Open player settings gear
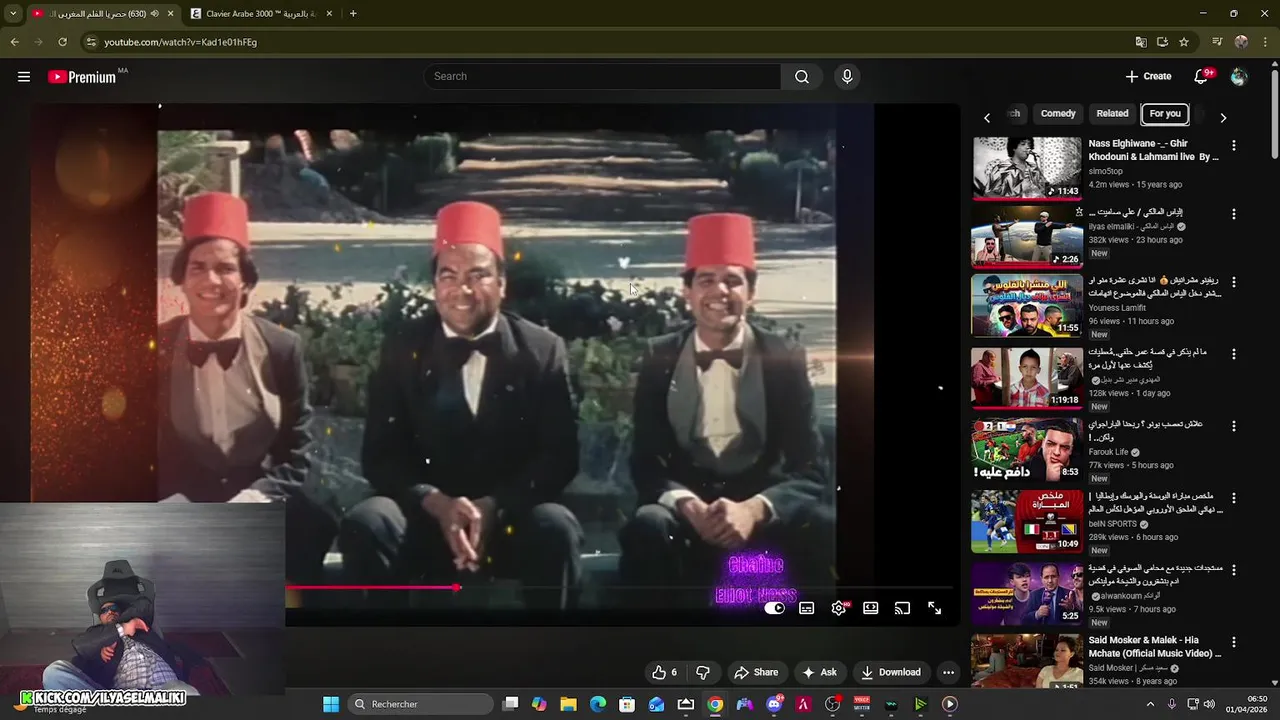The image size is (1280, 720). point(839,608)
